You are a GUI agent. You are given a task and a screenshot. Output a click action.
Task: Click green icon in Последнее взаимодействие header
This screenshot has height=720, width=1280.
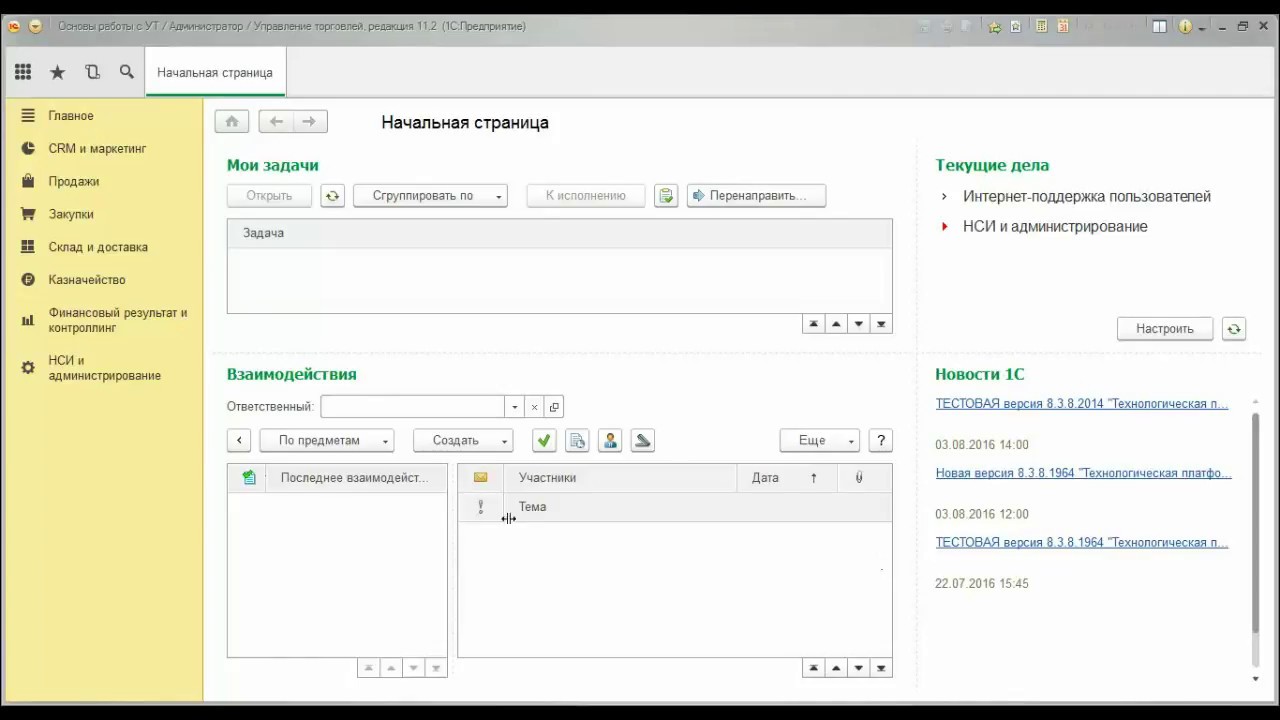pyautogui.click(x=249, y=478)
